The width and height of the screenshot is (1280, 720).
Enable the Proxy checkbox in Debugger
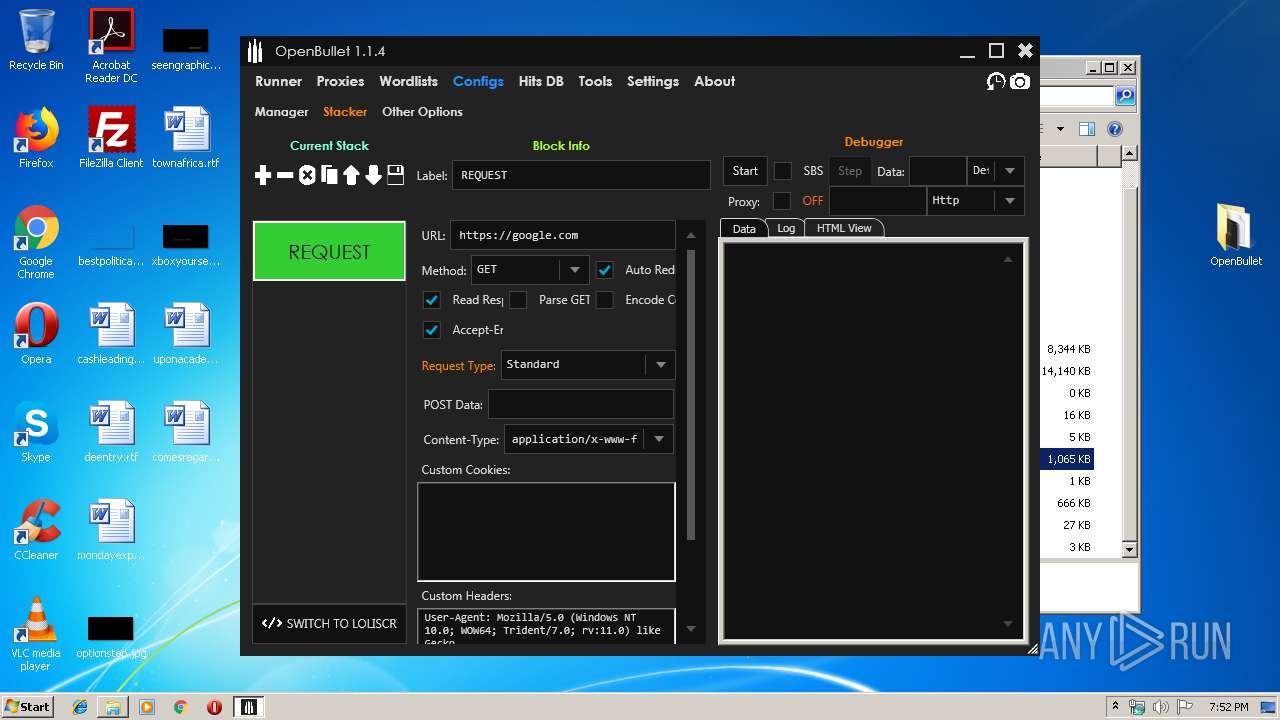tap(782, 201)
